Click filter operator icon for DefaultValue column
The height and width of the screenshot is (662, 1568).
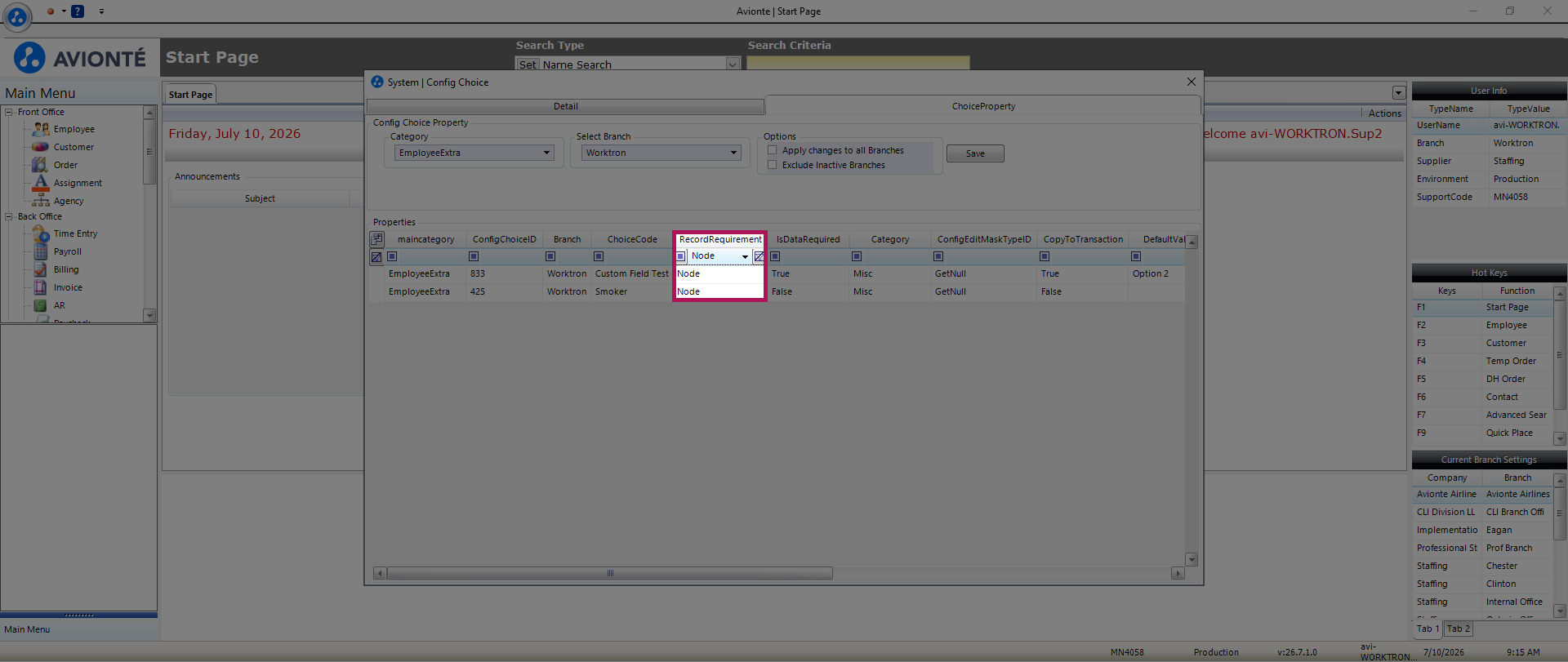[1136, 256]
